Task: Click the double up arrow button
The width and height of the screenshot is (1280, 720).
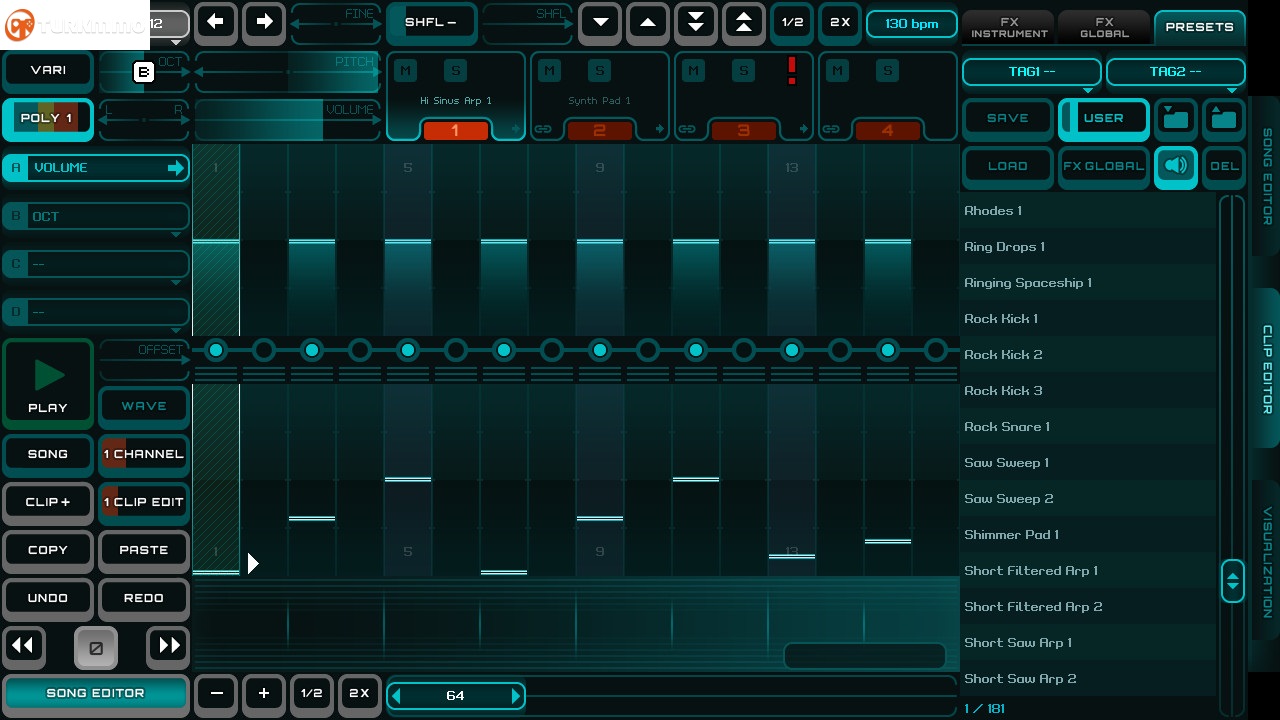Action: 744,22
